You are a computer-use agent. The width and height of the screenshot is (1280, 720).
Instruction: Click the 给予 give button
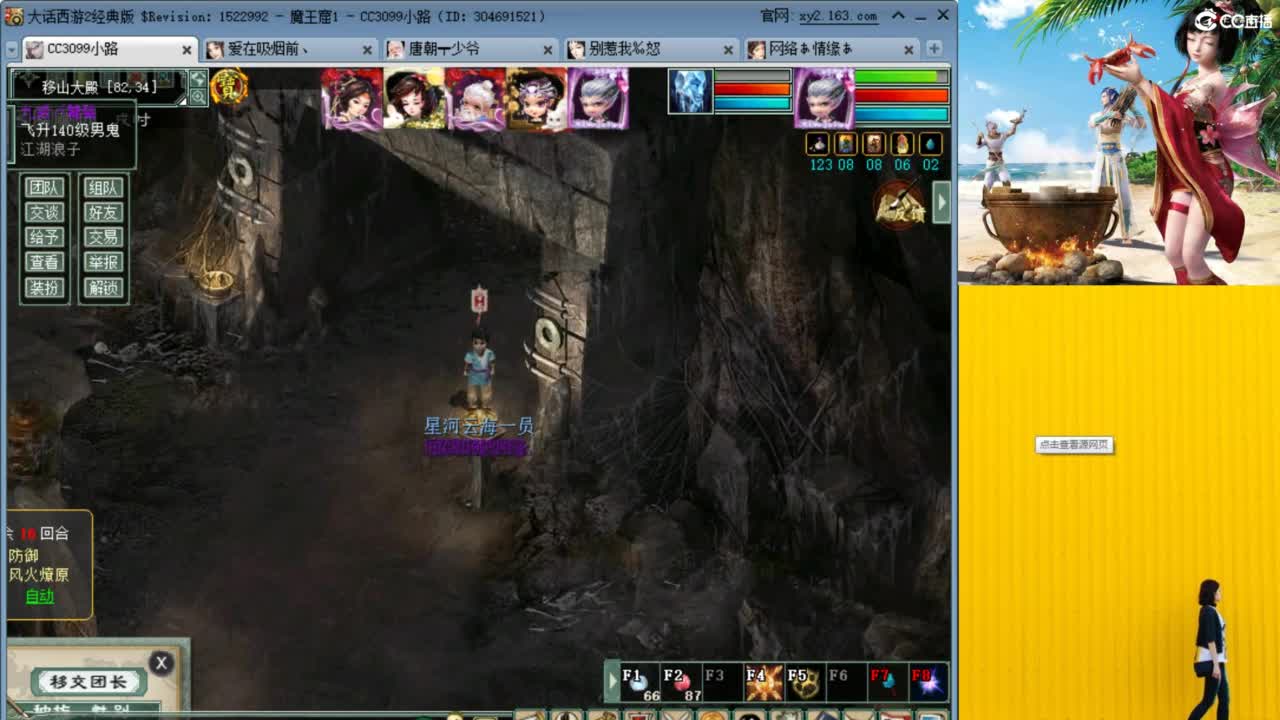pos(45,237)
